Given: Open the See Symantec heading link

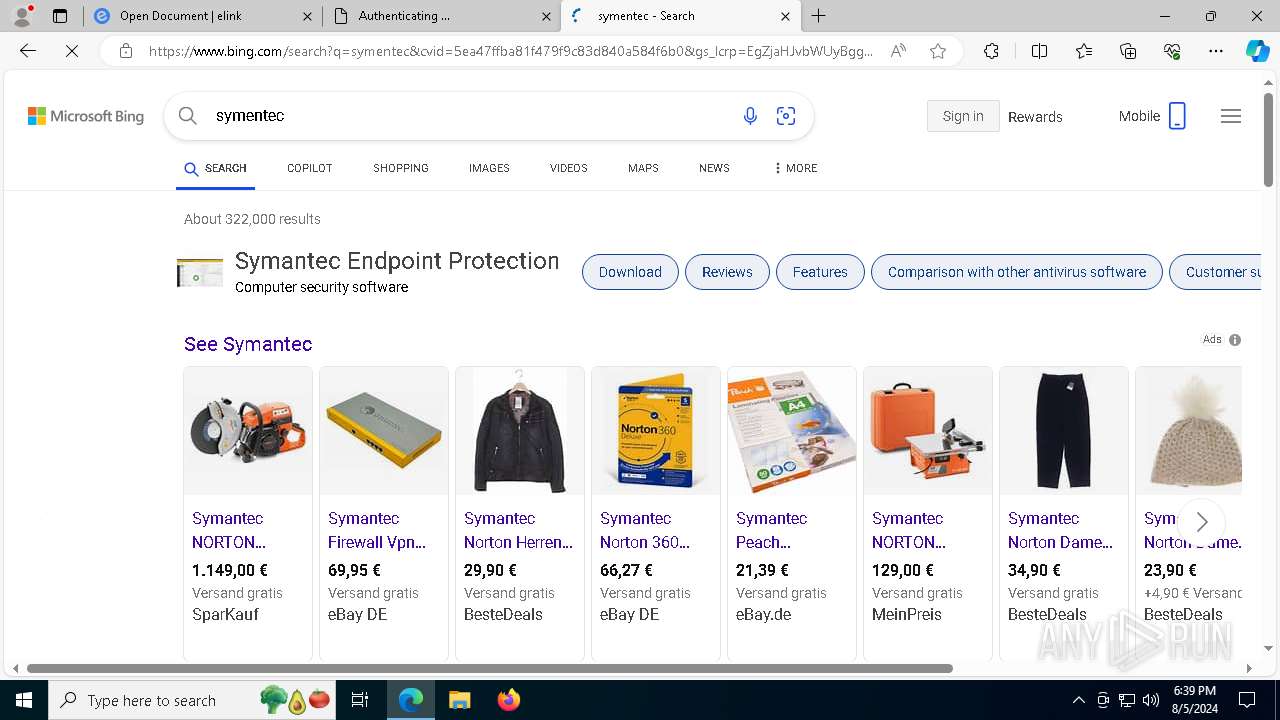Looking at the screenshot, I should click(x=248, y=344).
